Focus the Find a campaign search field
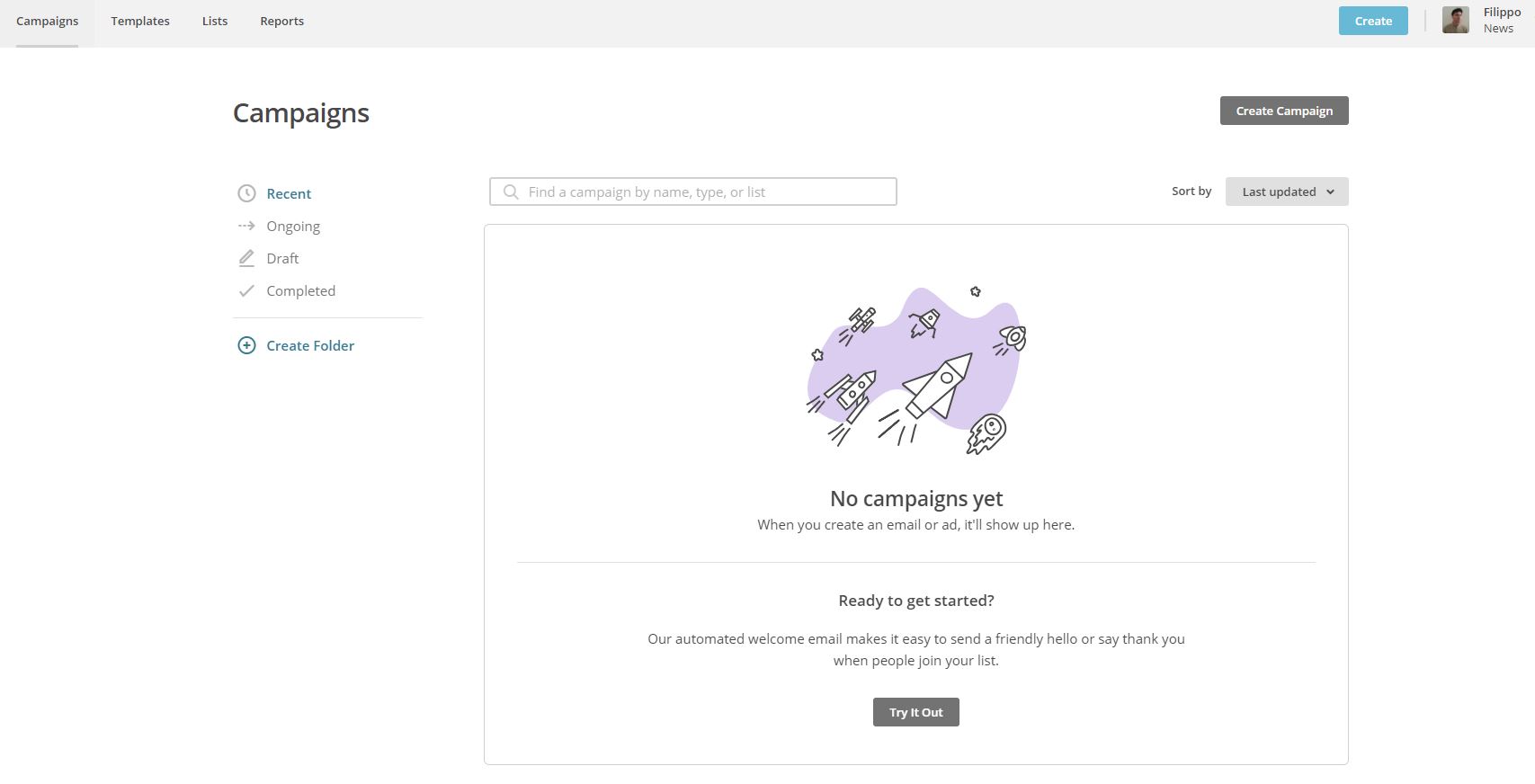The width and height of the screenshot is (1535, 784). [x=701, y=192]
